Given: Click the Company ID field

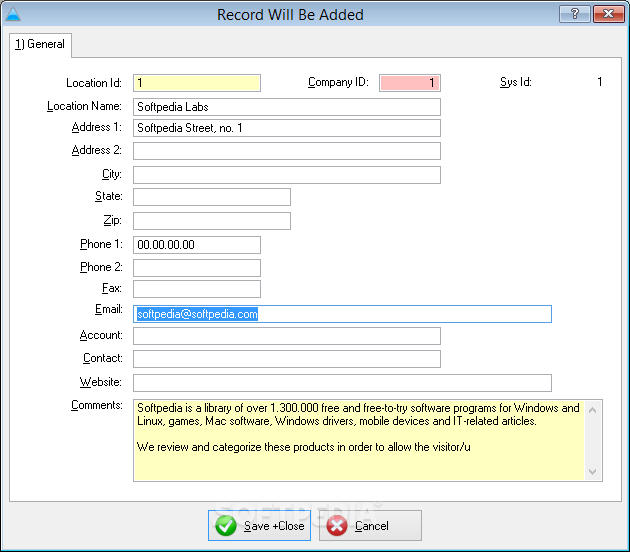Looking at the screenshot, I should point(410,83).
